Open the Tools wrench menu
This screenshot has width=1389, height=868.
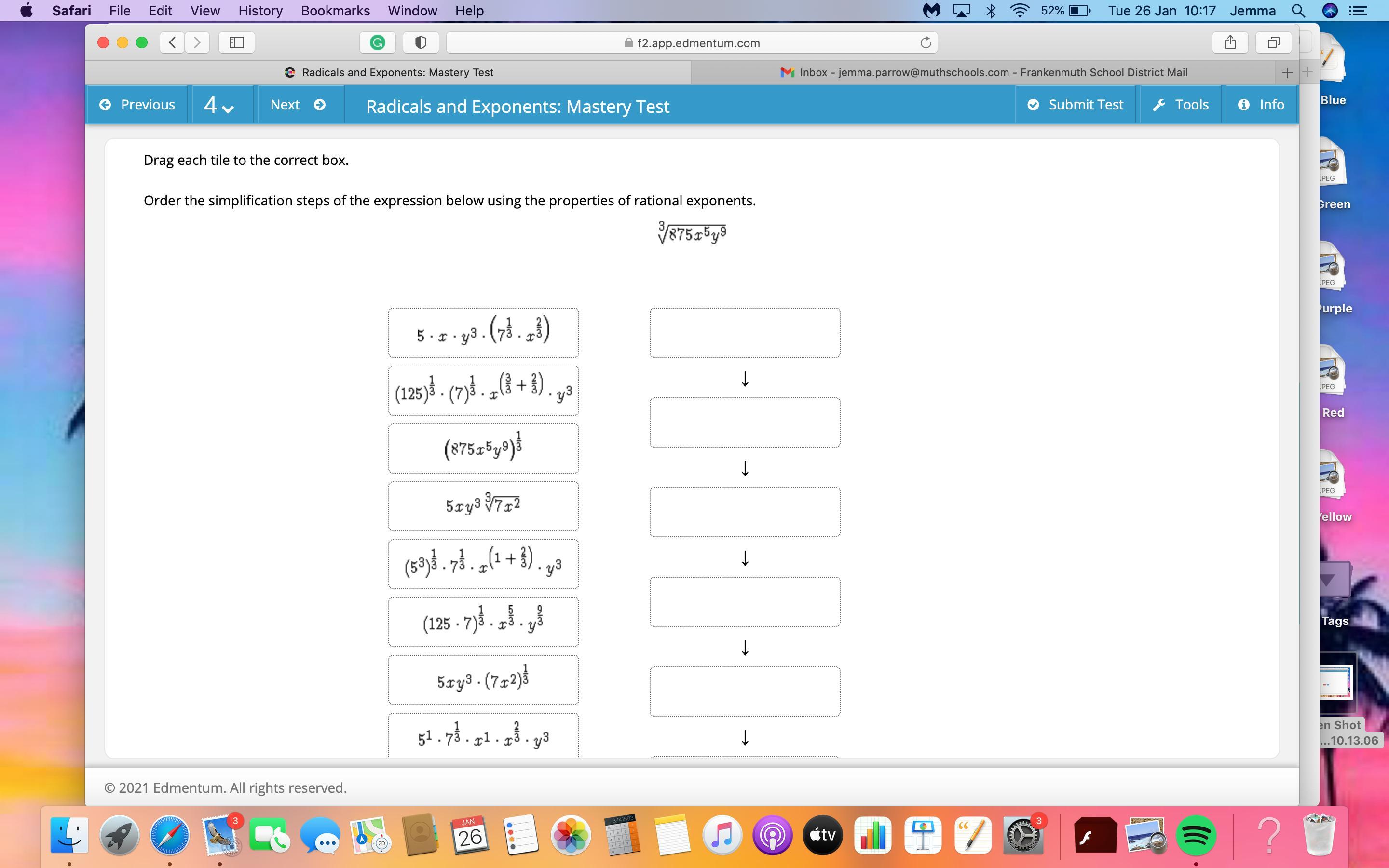click(x=1181, y=105)
